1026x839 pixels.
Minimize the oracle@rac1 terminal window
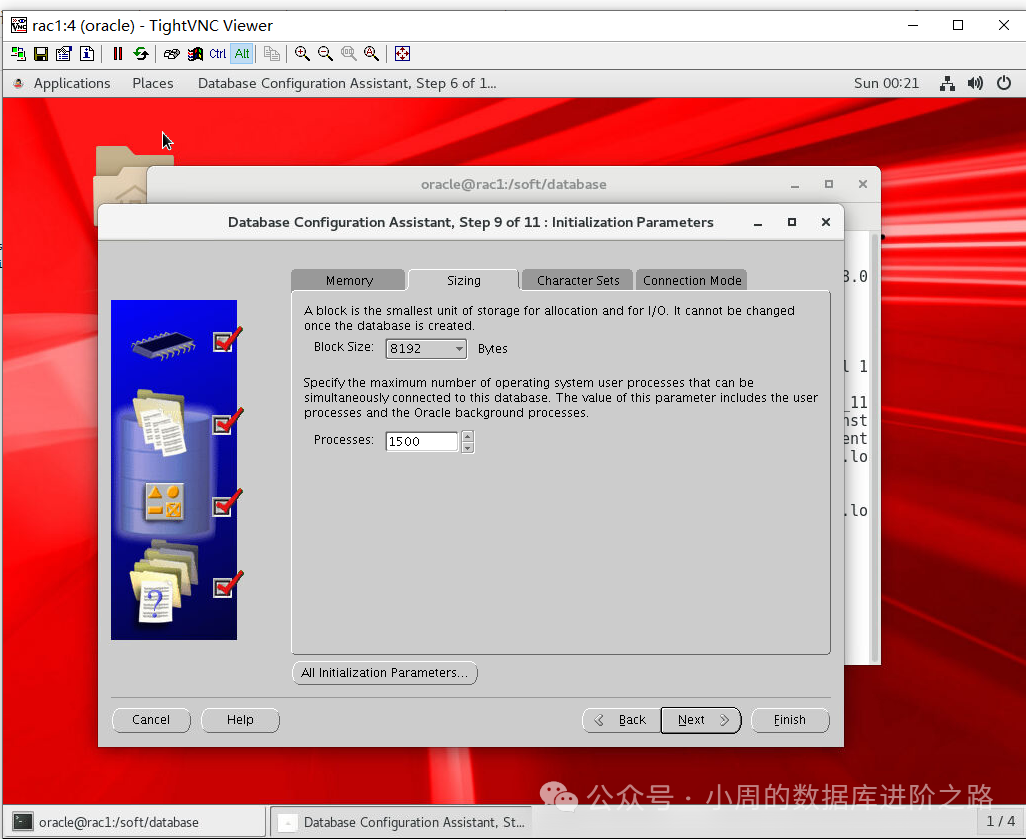pos(795,185)
